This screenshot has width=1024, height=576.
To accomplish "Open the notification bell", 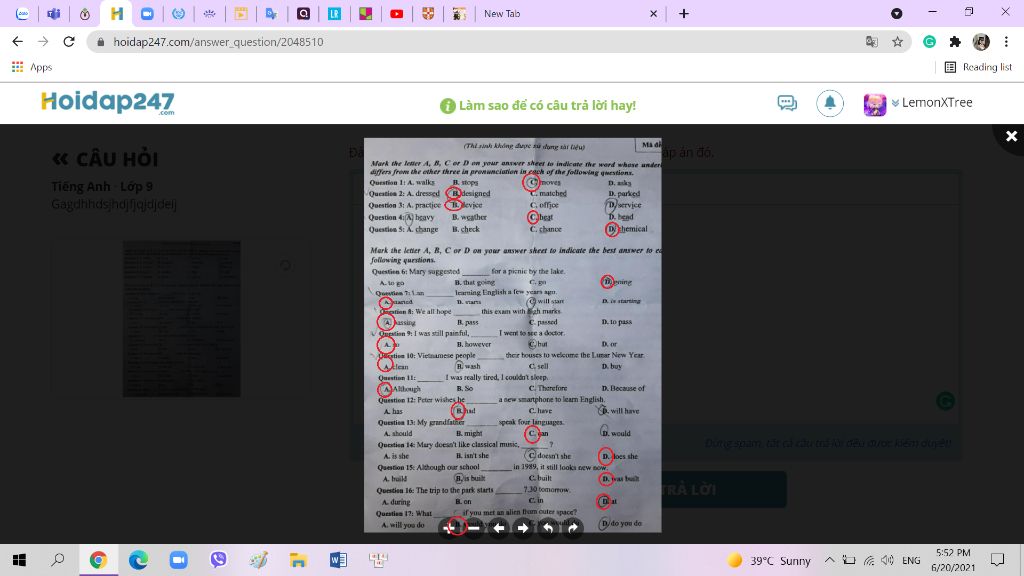I will point(829,103).
